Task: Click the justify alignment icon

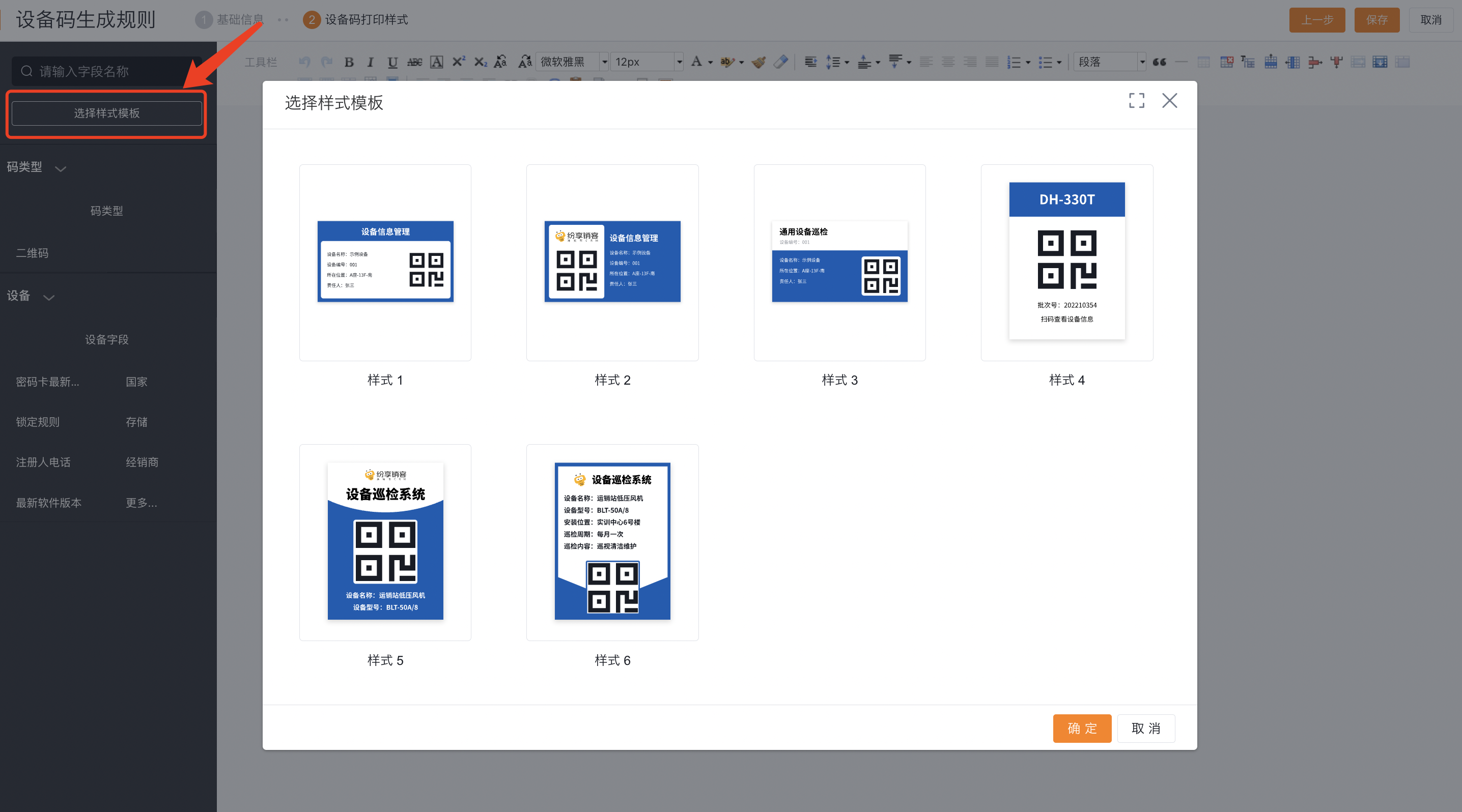Action: coord(992,62)
